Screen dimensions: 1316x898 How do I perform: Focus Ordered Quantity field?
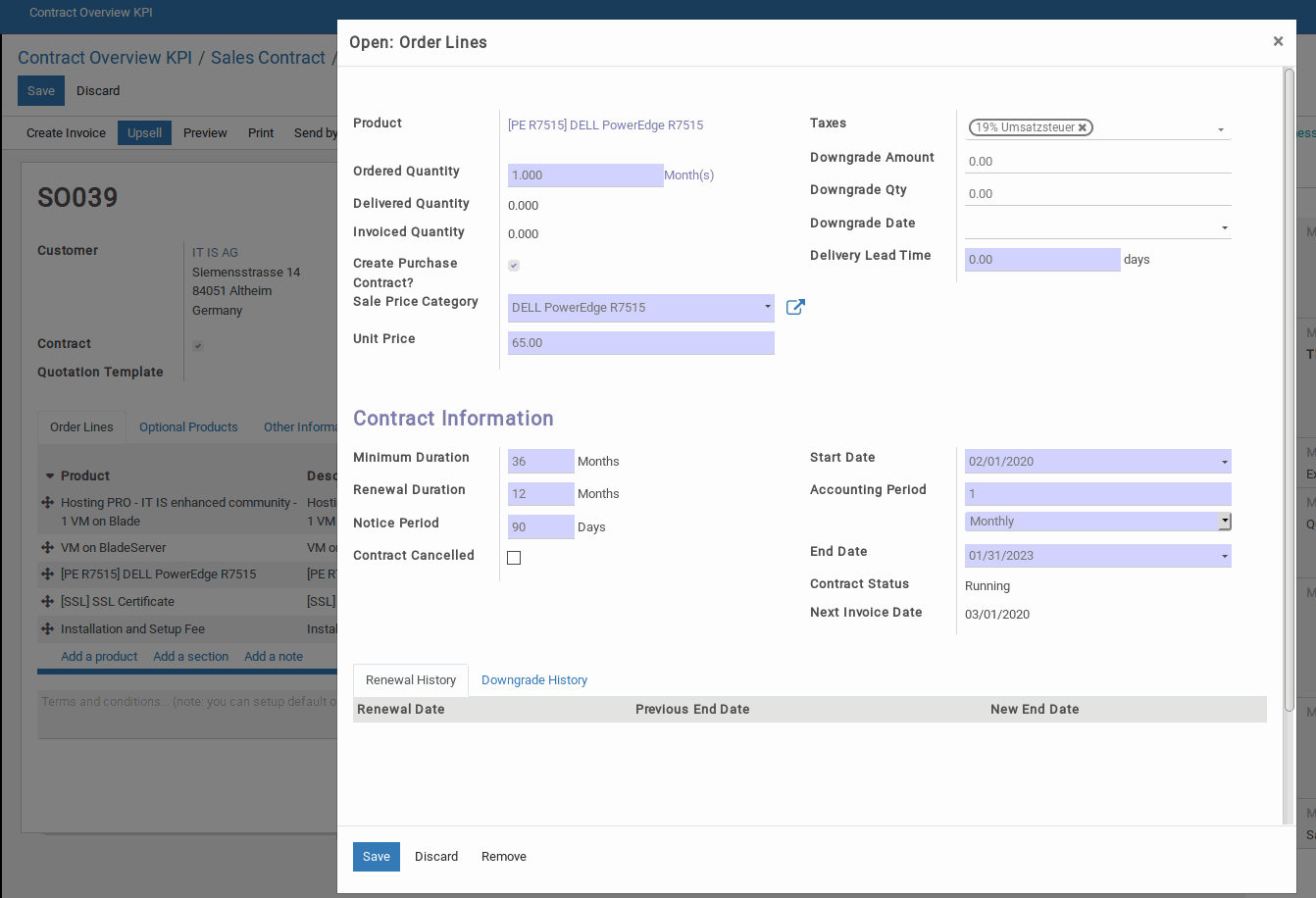(x=585, y=175)
